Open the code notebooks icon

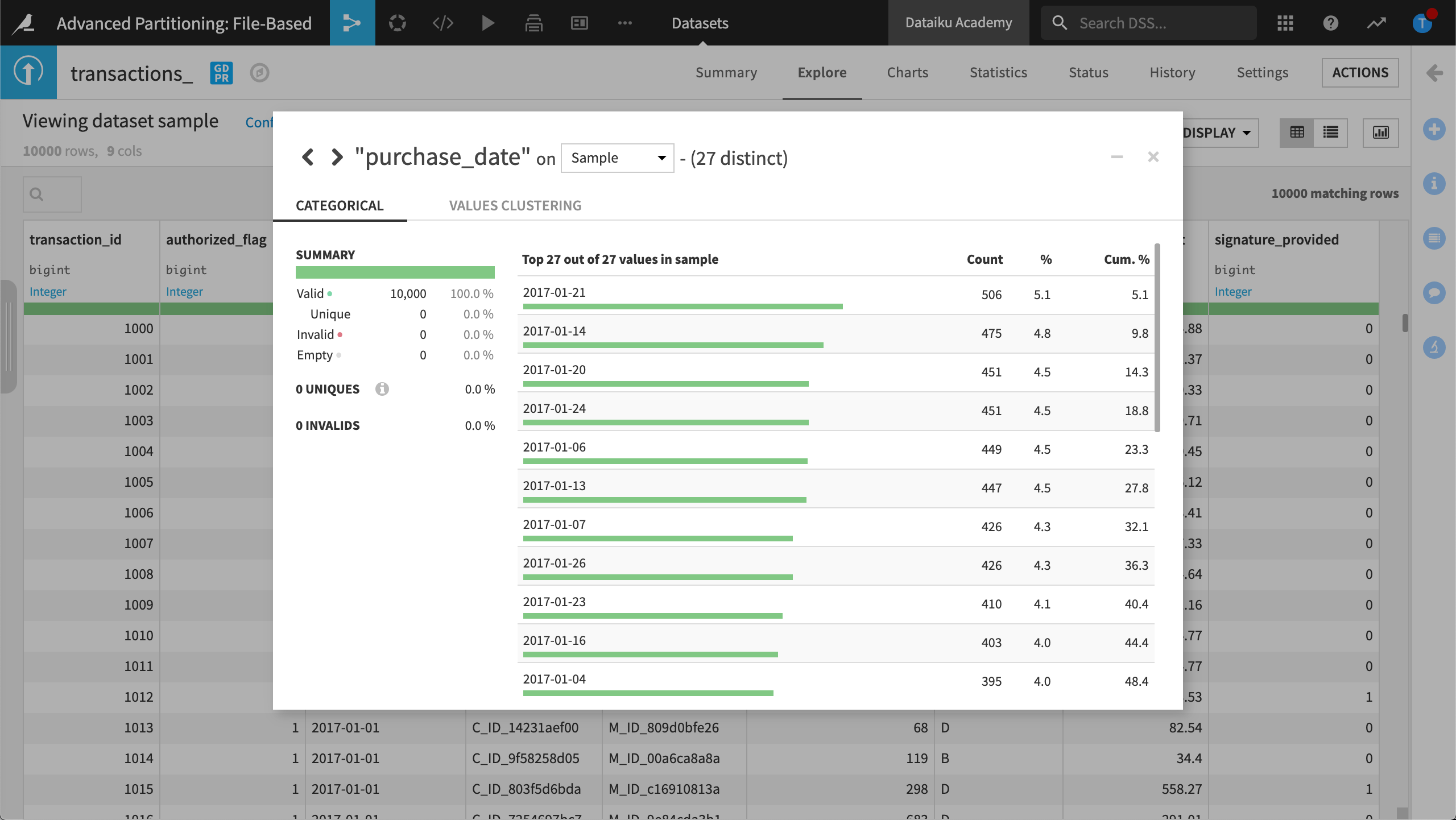pos(442,23)
